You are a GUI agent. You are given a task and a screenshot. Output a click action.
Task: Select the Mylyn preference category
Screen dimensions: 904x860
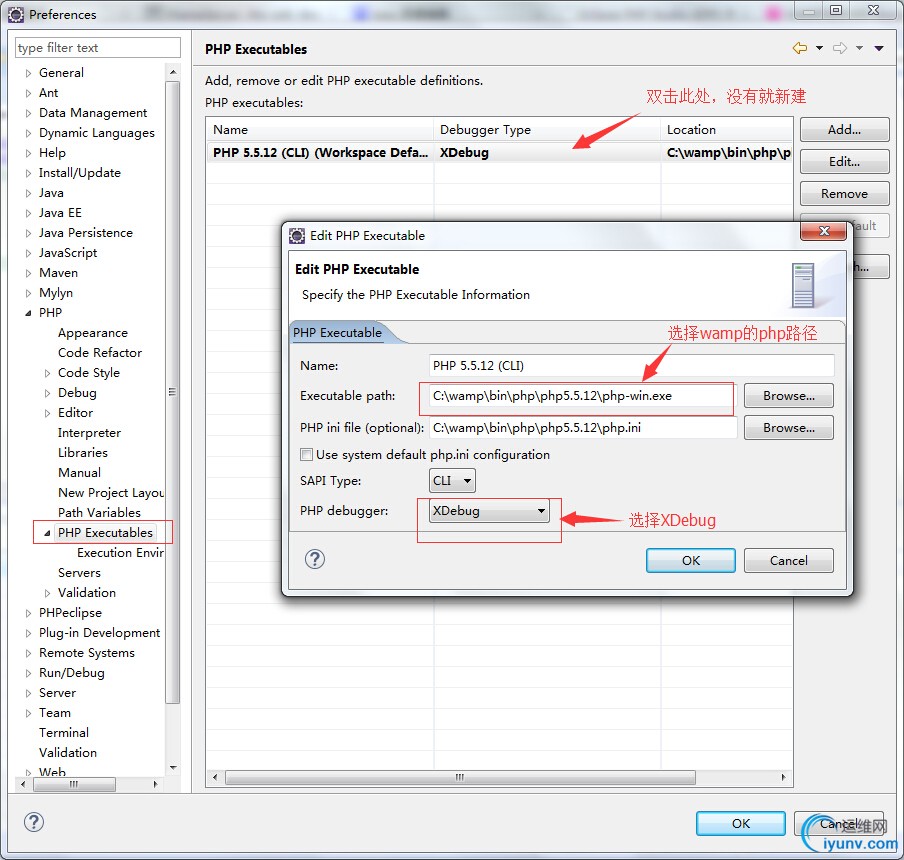click(x=56, y=293)
